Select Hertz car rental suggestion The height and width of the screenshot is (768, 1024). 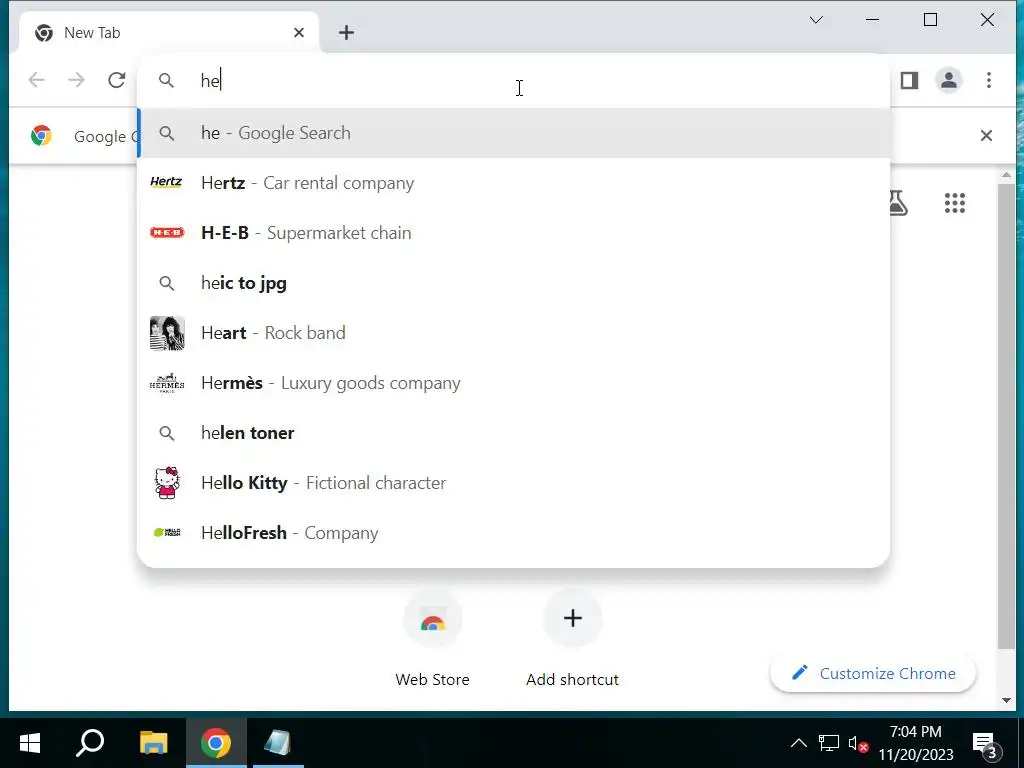pos(513,183)
